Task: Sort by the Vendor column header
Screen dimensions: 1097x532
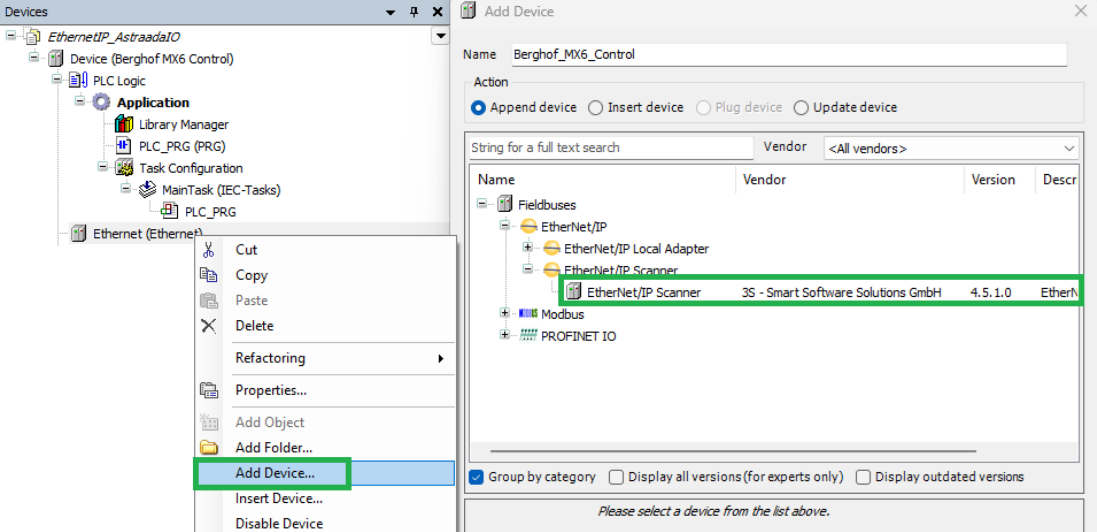Action: (851, 180)
